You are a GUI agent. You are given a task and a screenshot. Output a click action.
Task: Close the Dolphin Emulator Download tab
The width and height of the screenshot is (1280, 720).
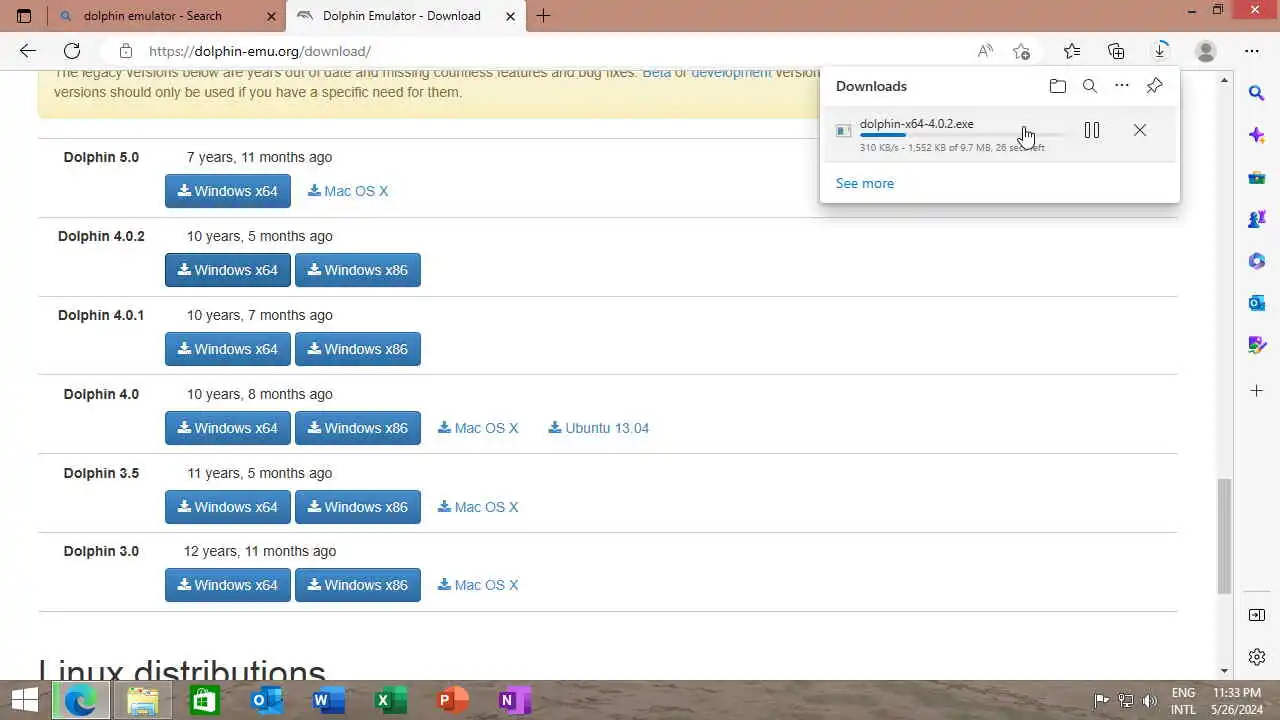pos(511,16)
